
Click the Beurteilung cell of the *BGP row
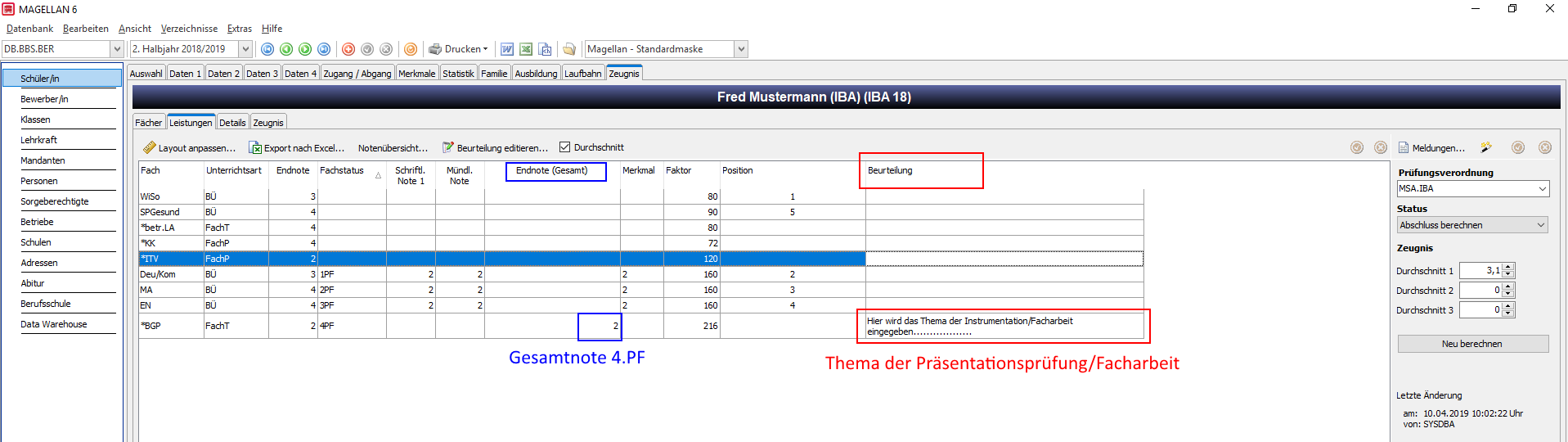point(1004,326)
